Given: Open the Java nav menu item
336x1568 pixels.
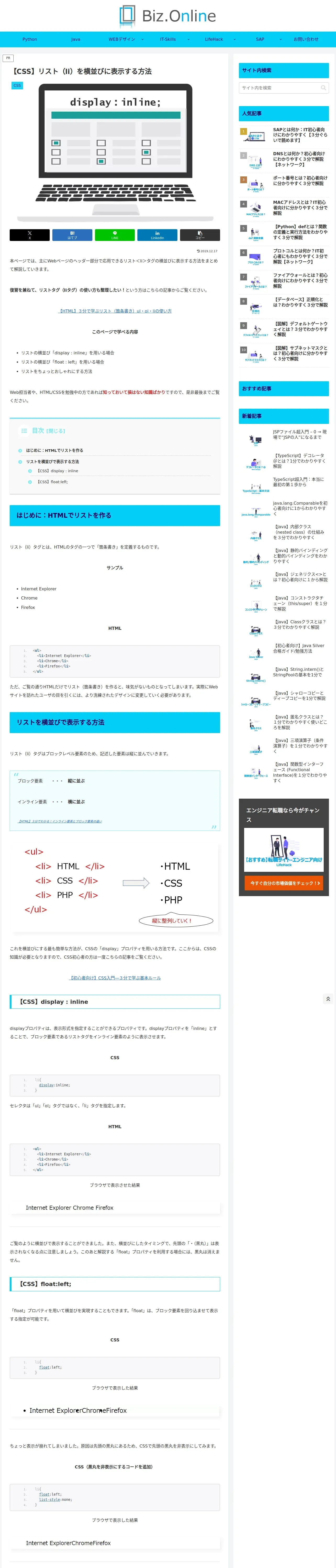Looking at the screenshot, I should [76, 39].
